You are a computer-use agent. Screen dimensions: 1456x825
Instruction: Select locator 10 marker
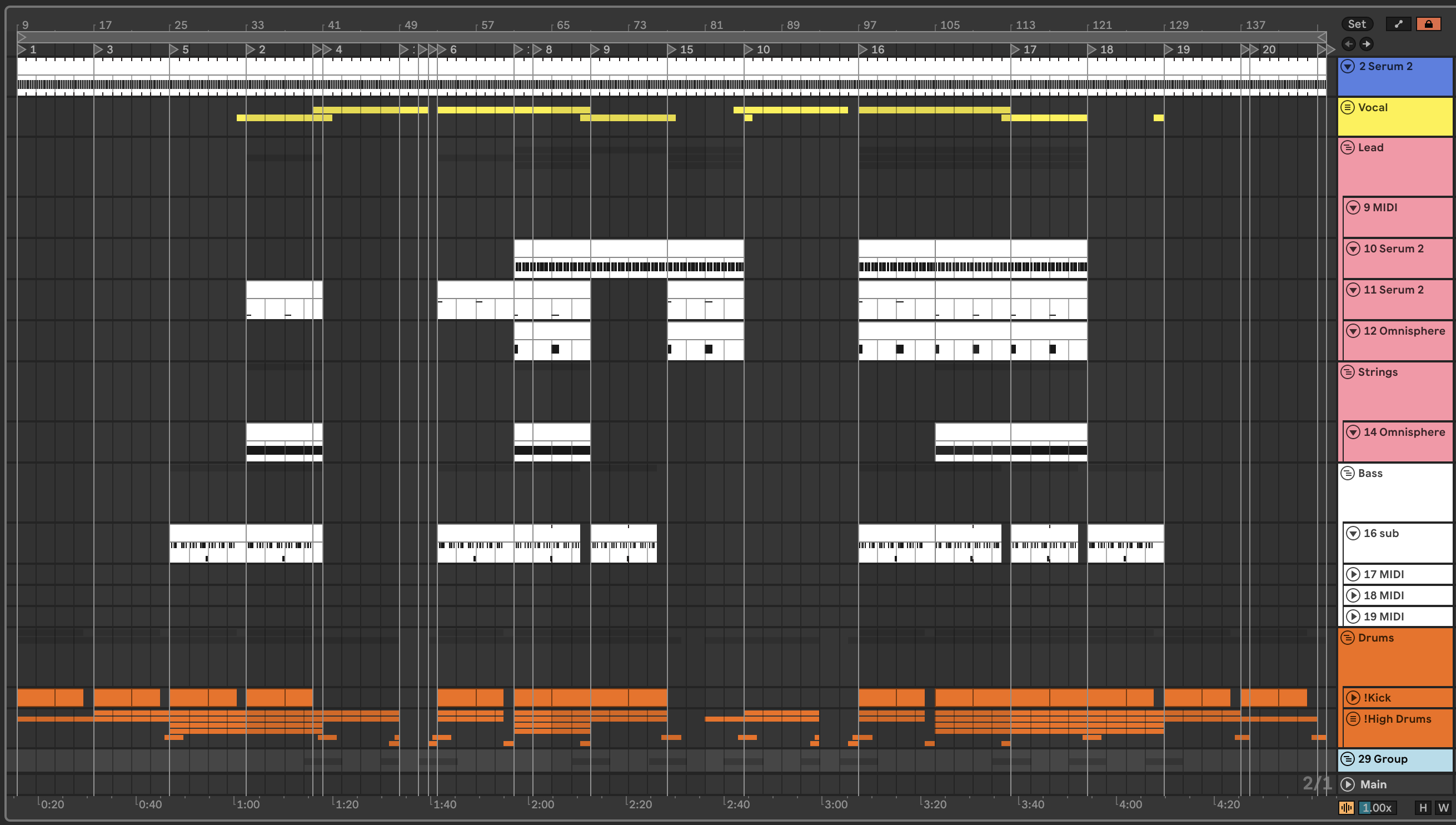pos(749,49)
